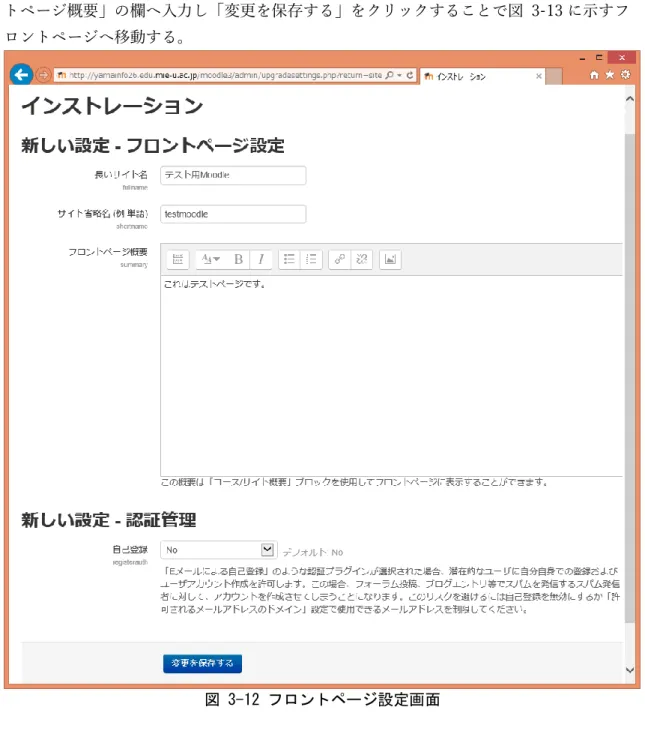Click the 自己登録 label

(130, 549)
